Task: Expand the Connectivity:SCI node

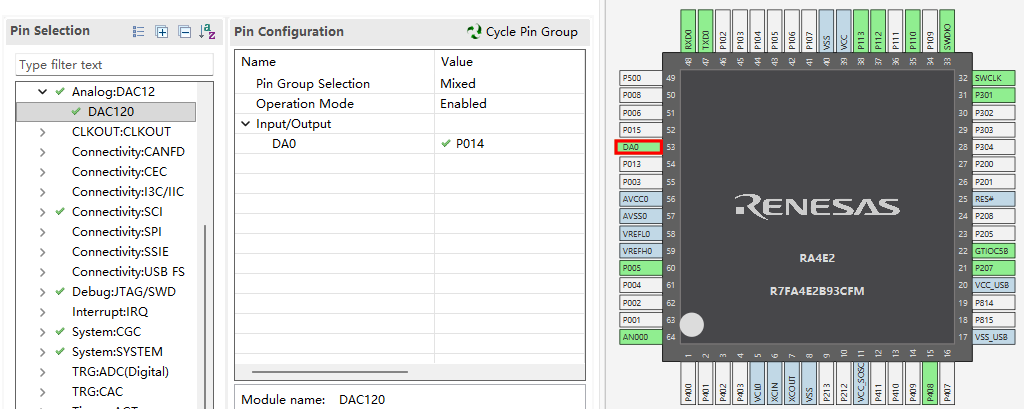Action: pos(42,212)
